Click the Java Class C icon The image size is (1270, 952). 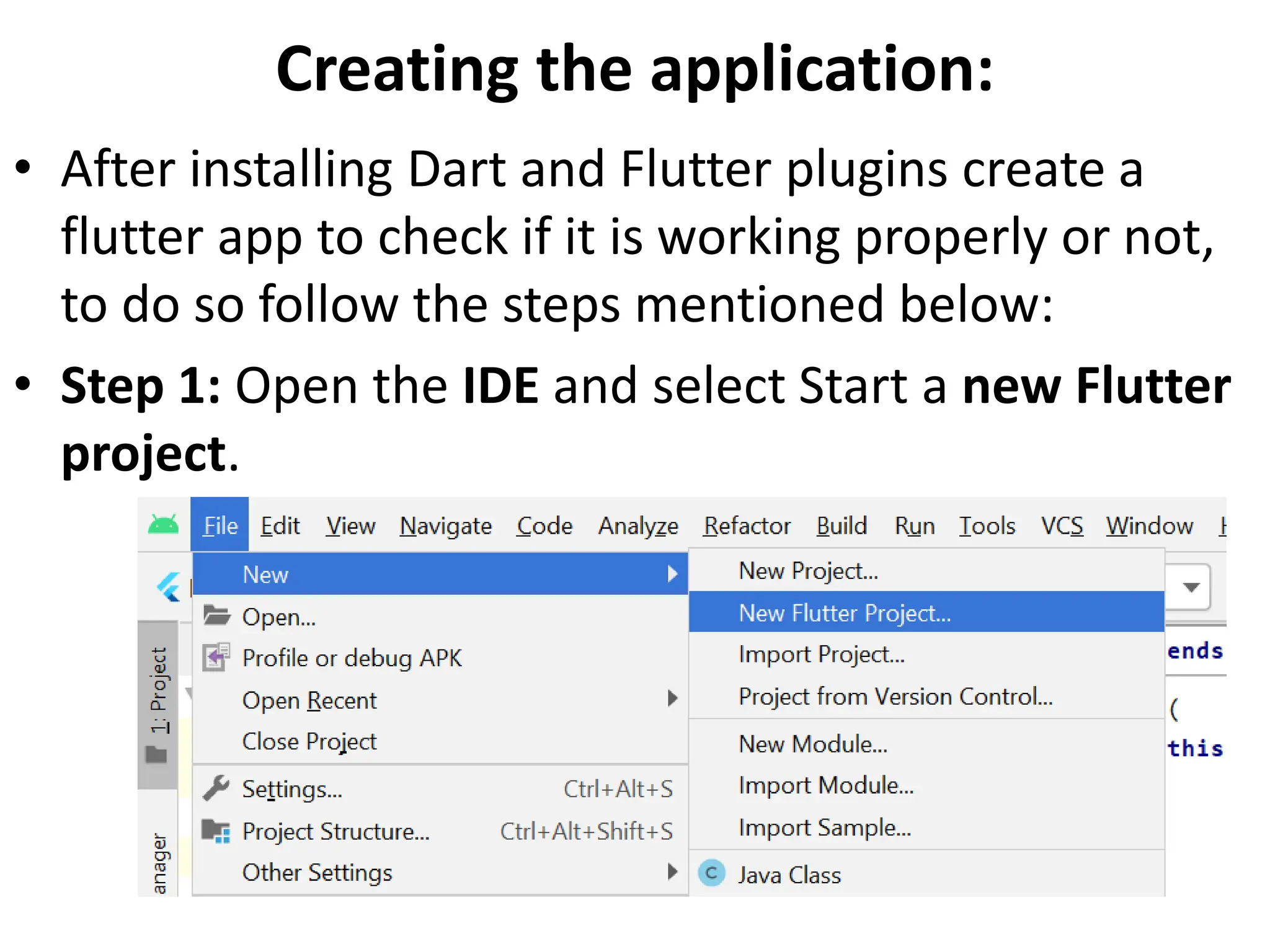(711, 873)
